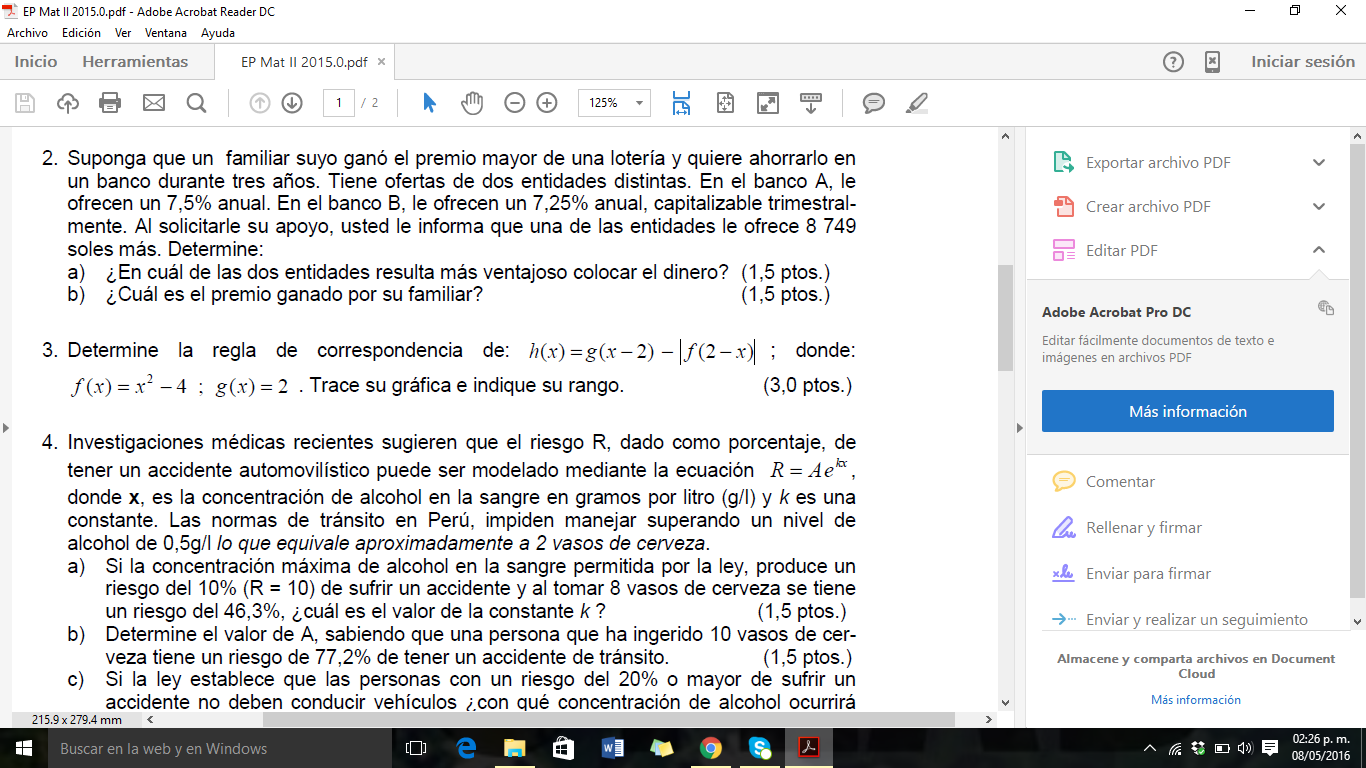Collapse the Editar PDF section
This screenshot has height=768, width=1366.
point(1319,250)
